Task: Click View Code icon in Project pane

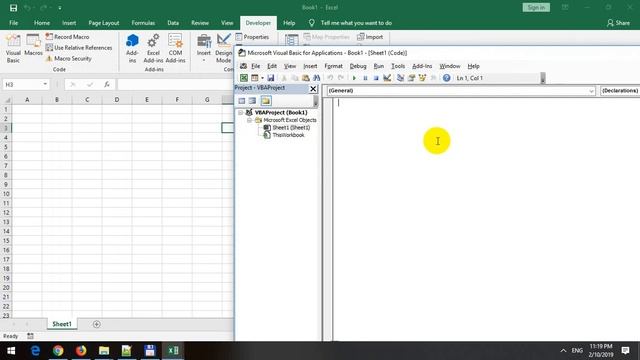Action: [242, 100]
